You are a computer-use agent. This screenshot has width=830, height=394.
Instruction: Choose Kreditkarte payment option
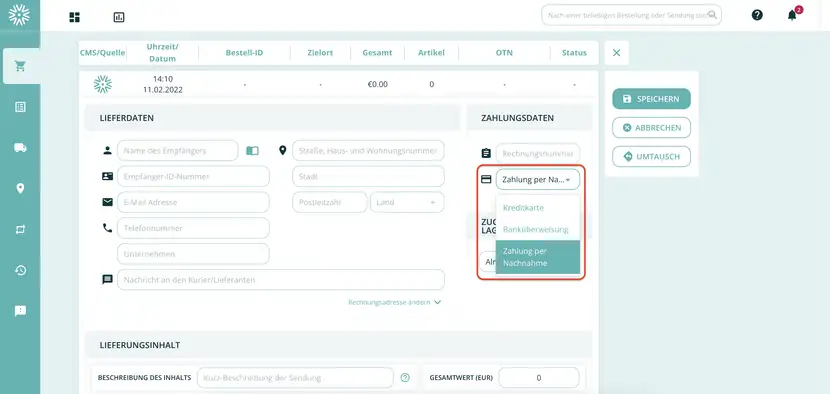click(538, 208)
